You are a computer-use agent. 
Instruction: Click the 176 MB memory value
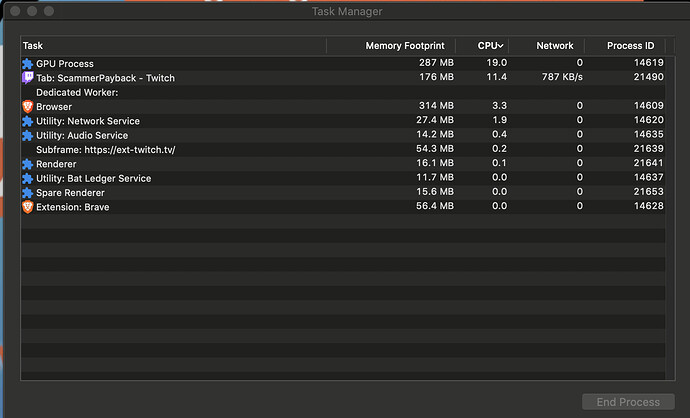[x=436, y=77]
